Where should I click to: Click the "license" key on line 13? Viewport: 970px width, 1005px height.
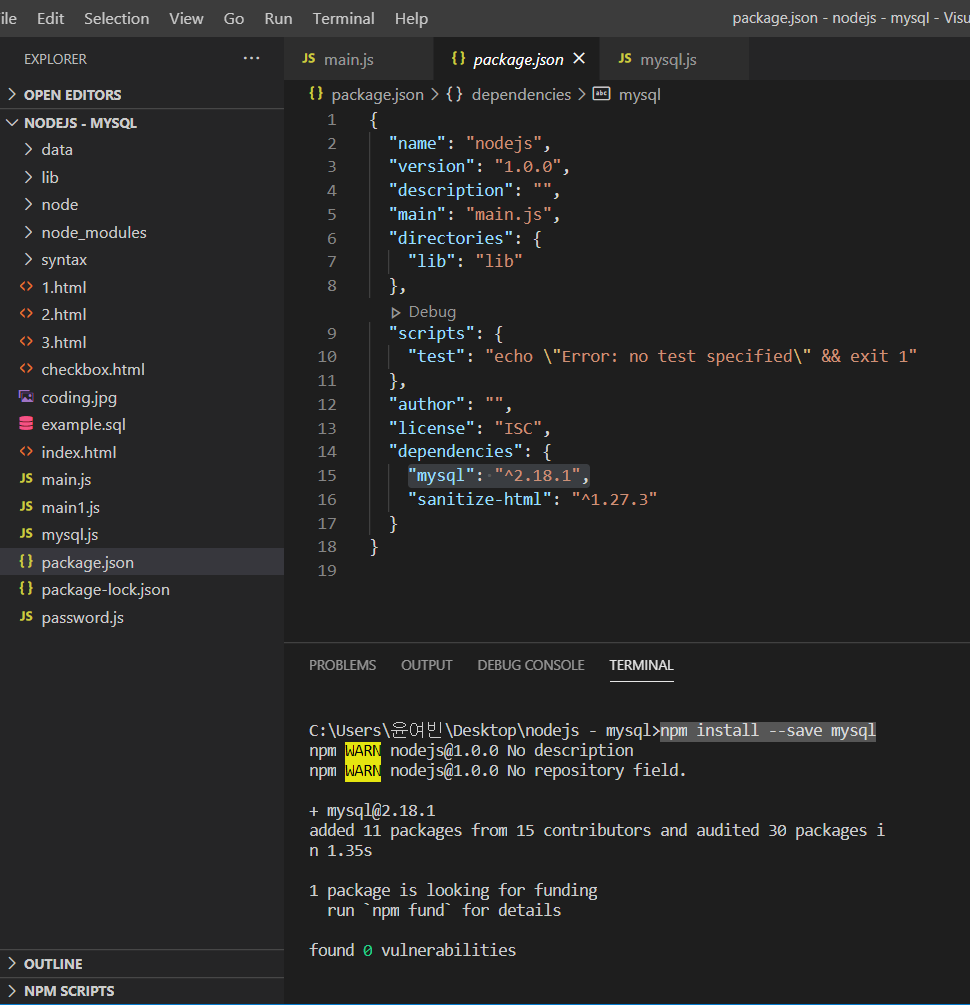pos(431,428)
